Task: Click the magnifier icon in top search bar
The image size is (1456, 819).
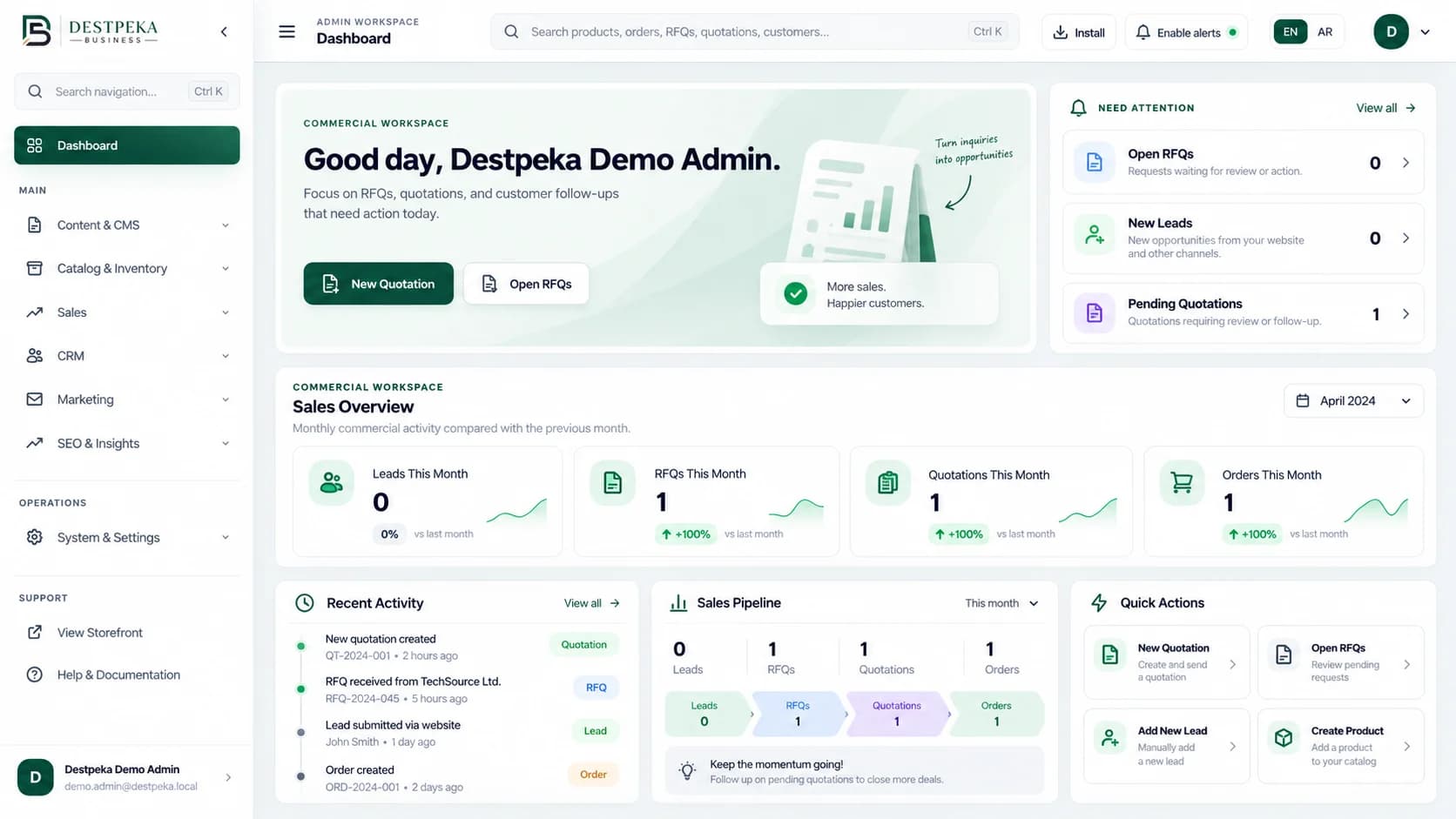Action: [511, 31]
